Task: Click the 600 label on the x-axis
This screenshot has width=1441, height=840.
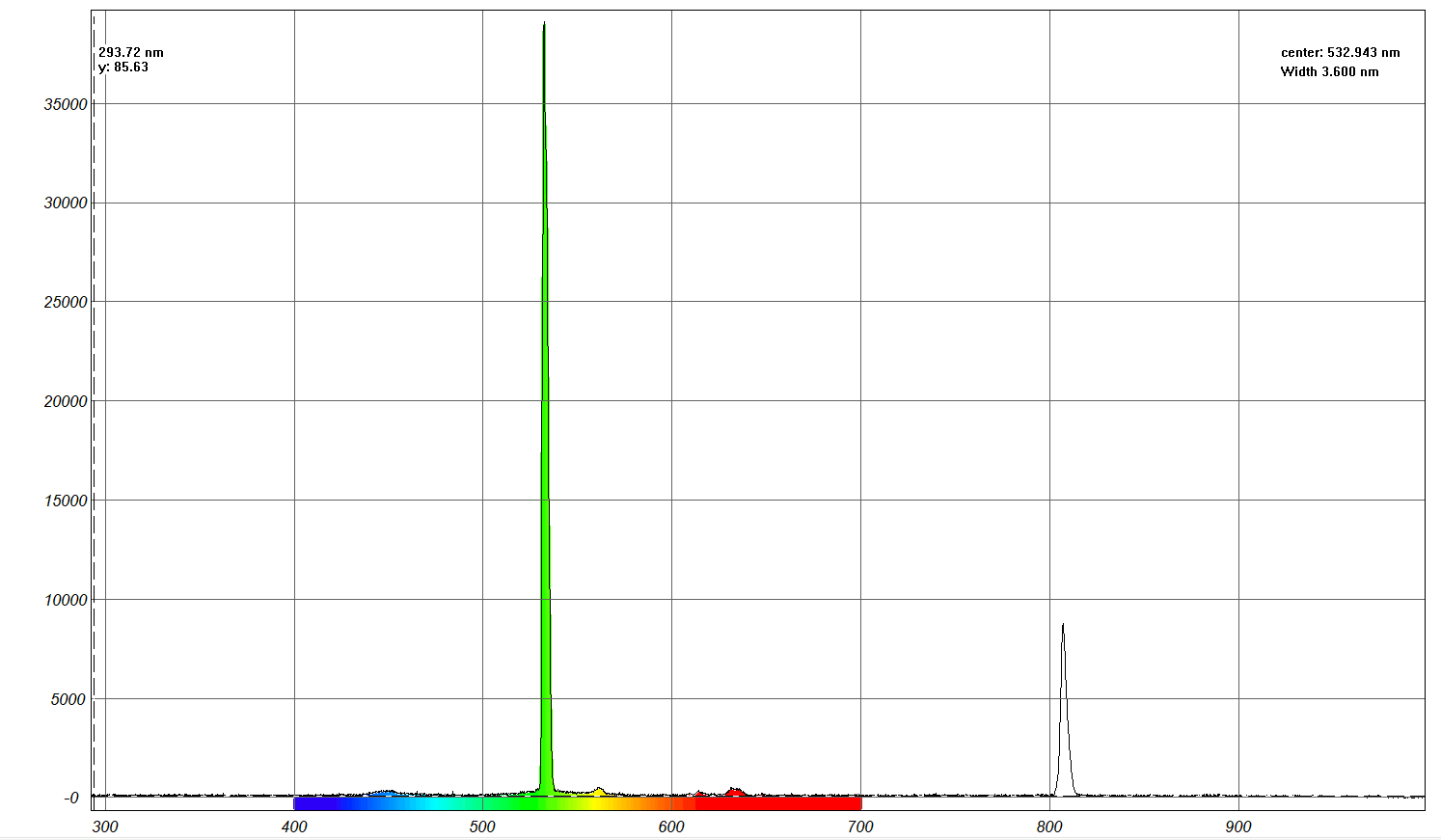Action: coord(671,826)
